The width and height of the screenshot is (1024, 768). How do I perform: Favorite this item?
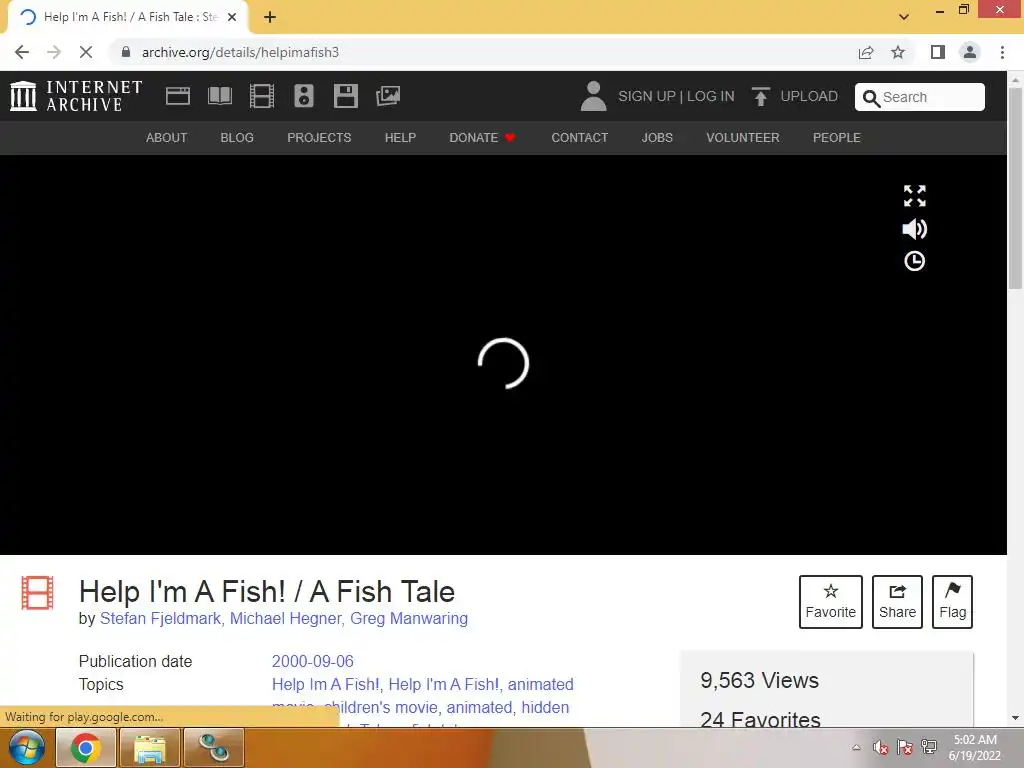click(831, 602)
